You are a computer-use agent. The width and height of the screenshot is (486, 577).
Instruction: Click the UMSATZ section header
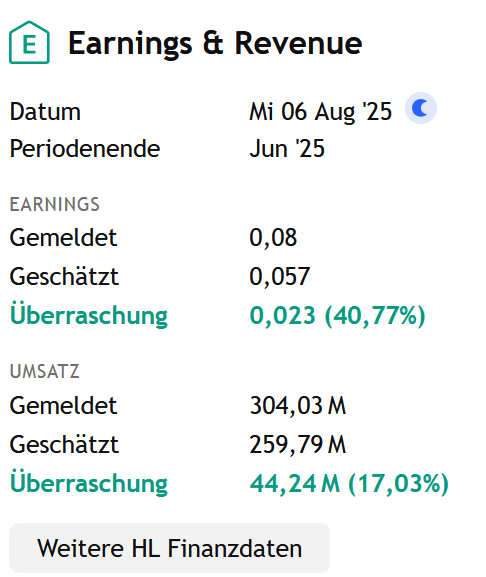45,372
